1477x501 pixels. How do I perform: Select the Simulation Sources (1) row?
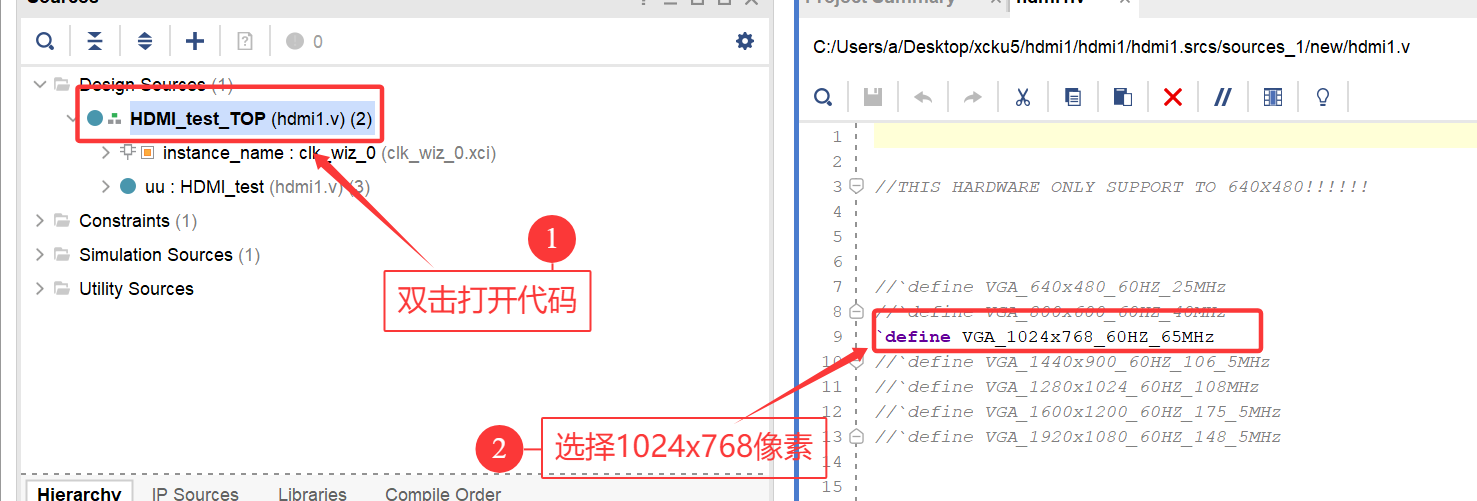(169, 254)
